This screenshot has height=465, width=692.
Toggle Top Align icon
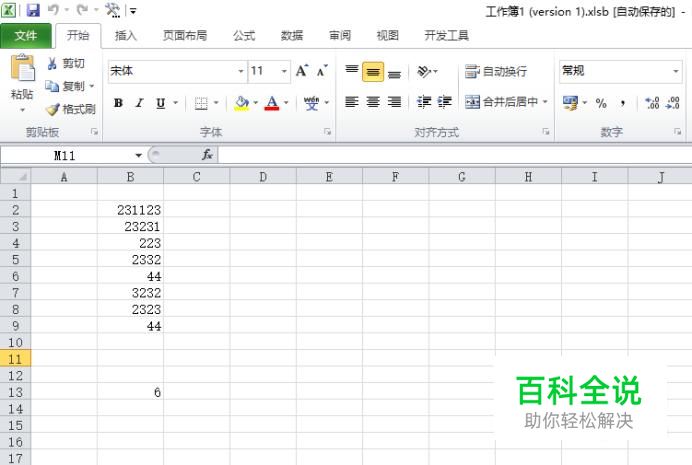click(352, 71)
